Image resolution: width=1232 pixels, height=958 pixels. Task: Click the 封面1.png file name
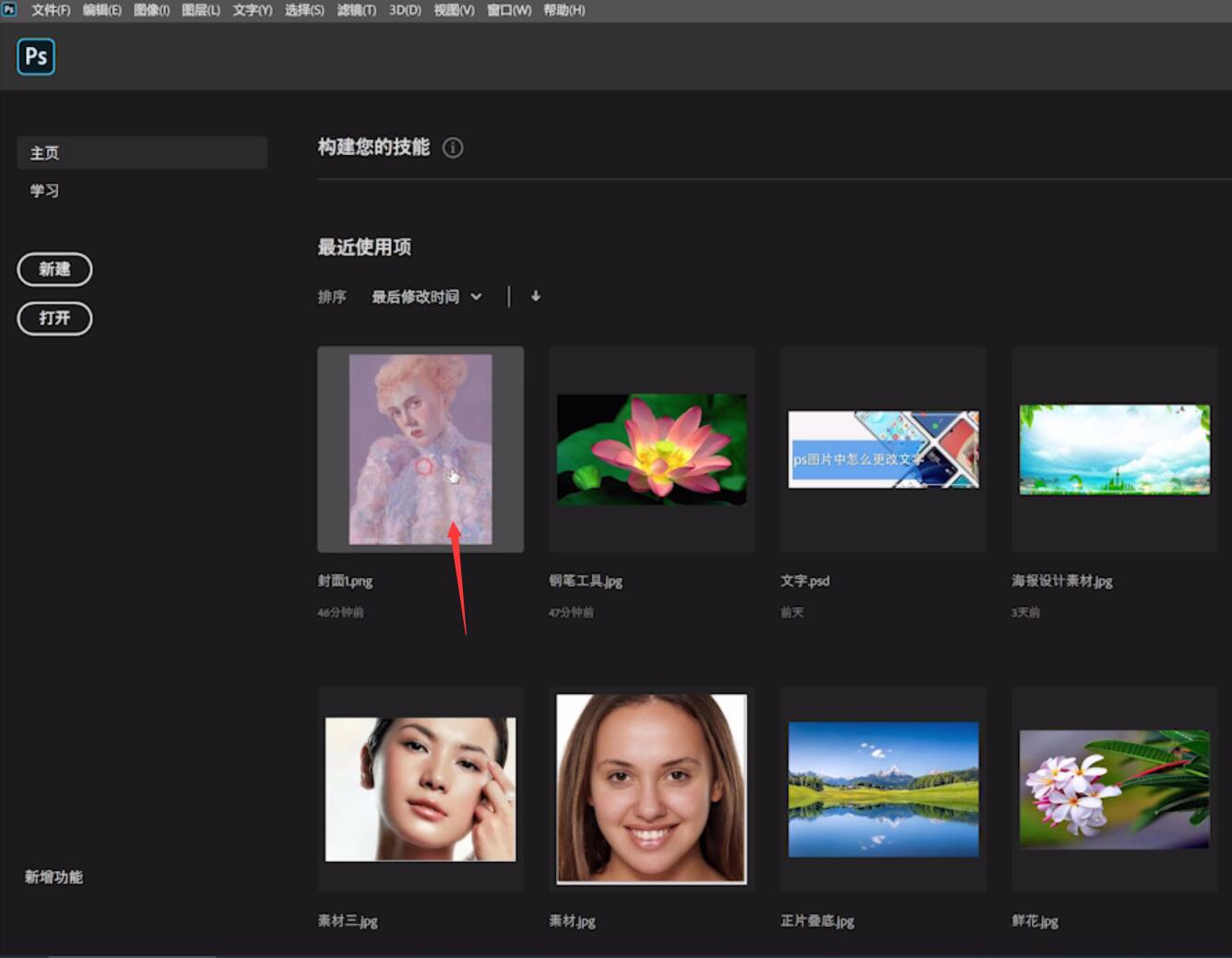pos(346,581)
